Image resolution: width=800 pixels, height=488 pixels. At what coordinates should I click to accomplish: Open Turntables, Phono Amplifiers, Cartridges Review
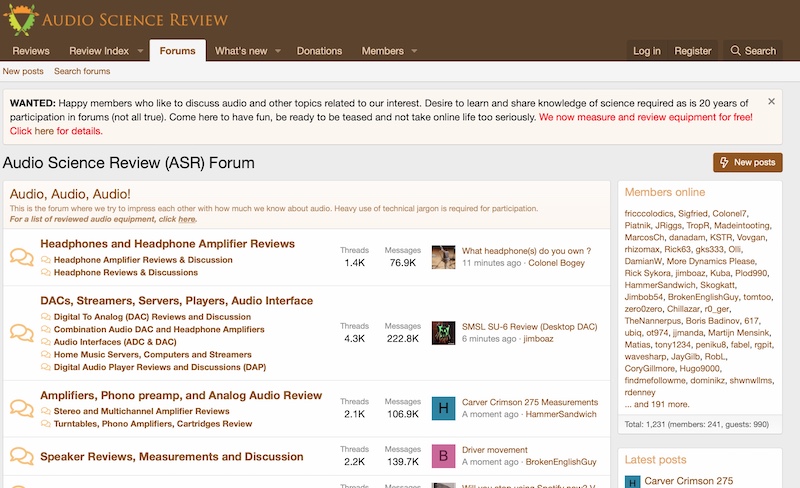pyautogui.click(x=153, y=424)
